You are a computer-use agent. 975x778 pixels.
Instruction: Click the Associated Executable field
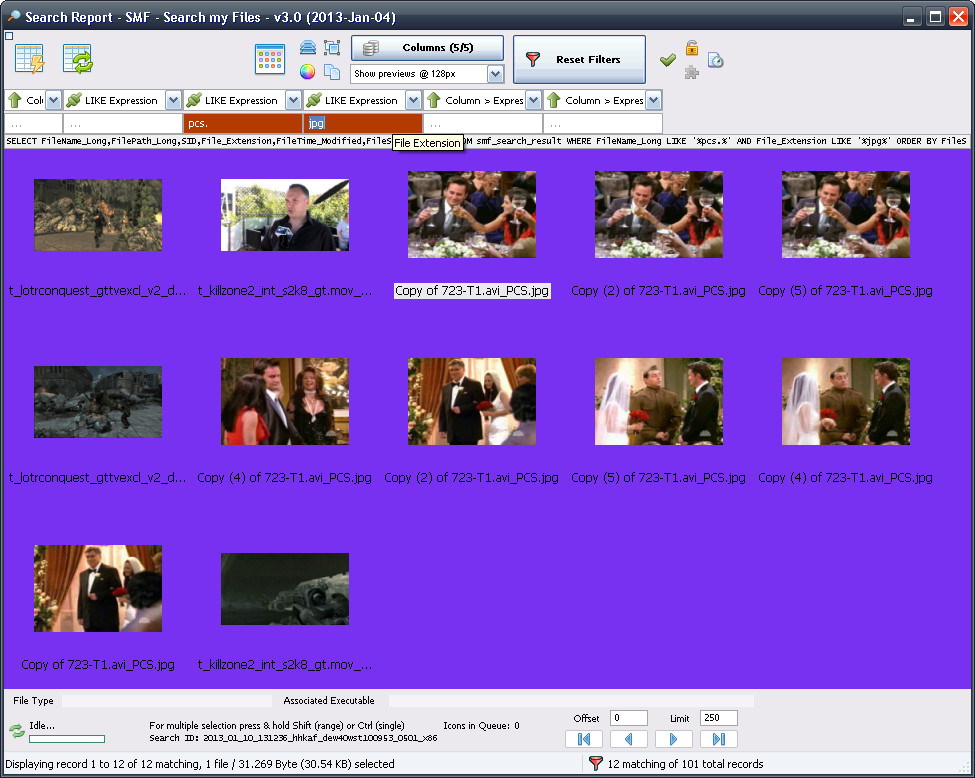coord(571,701)
